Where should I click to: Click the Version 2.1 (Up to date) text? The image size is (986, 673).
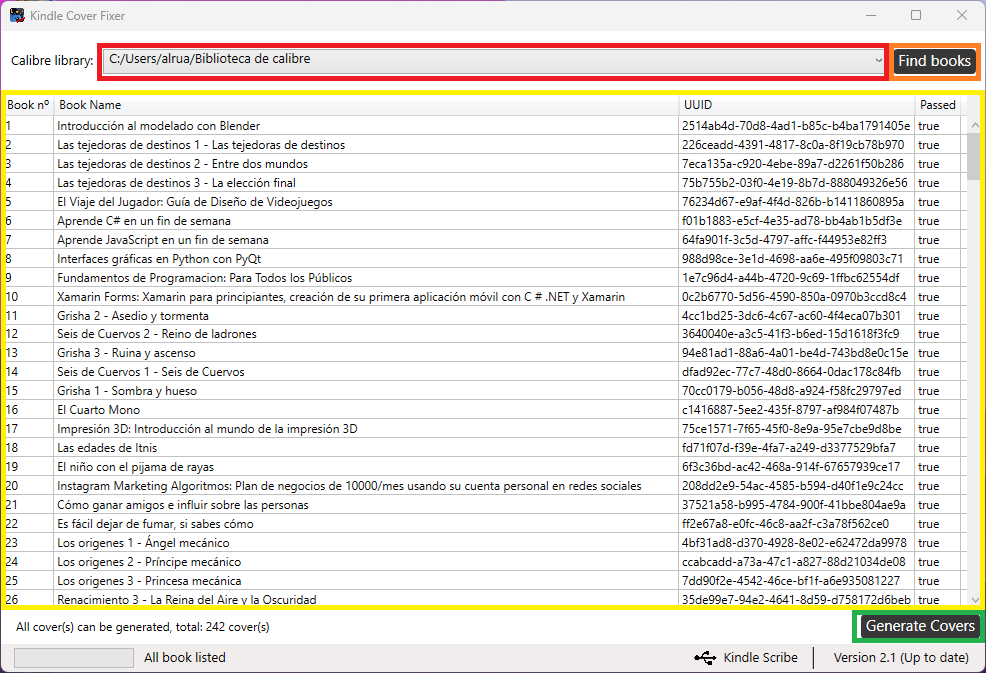pos(900,658)
